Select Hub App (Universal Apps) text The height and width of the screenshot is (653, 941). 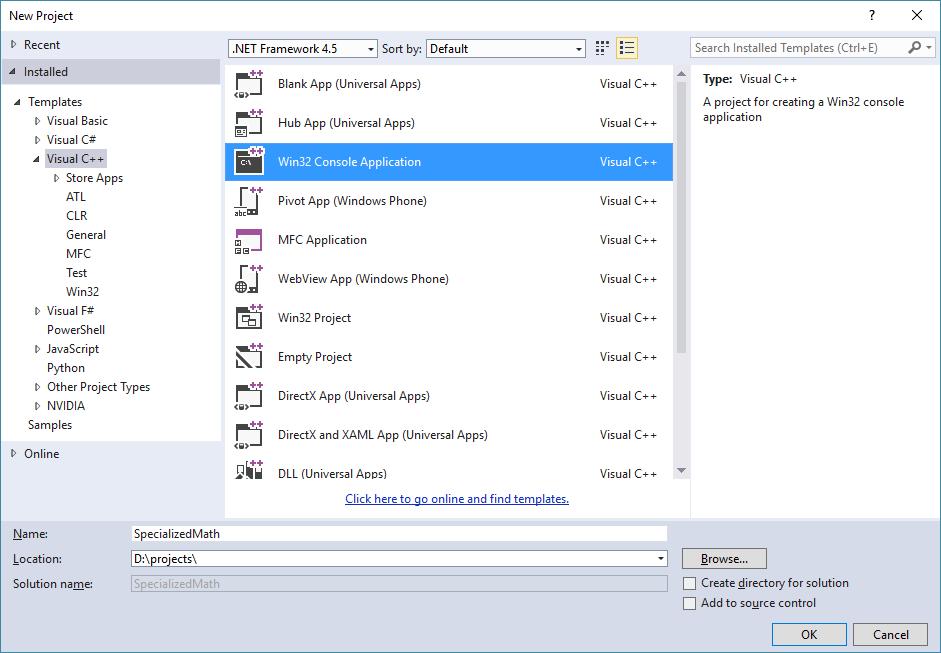point(346,123)
